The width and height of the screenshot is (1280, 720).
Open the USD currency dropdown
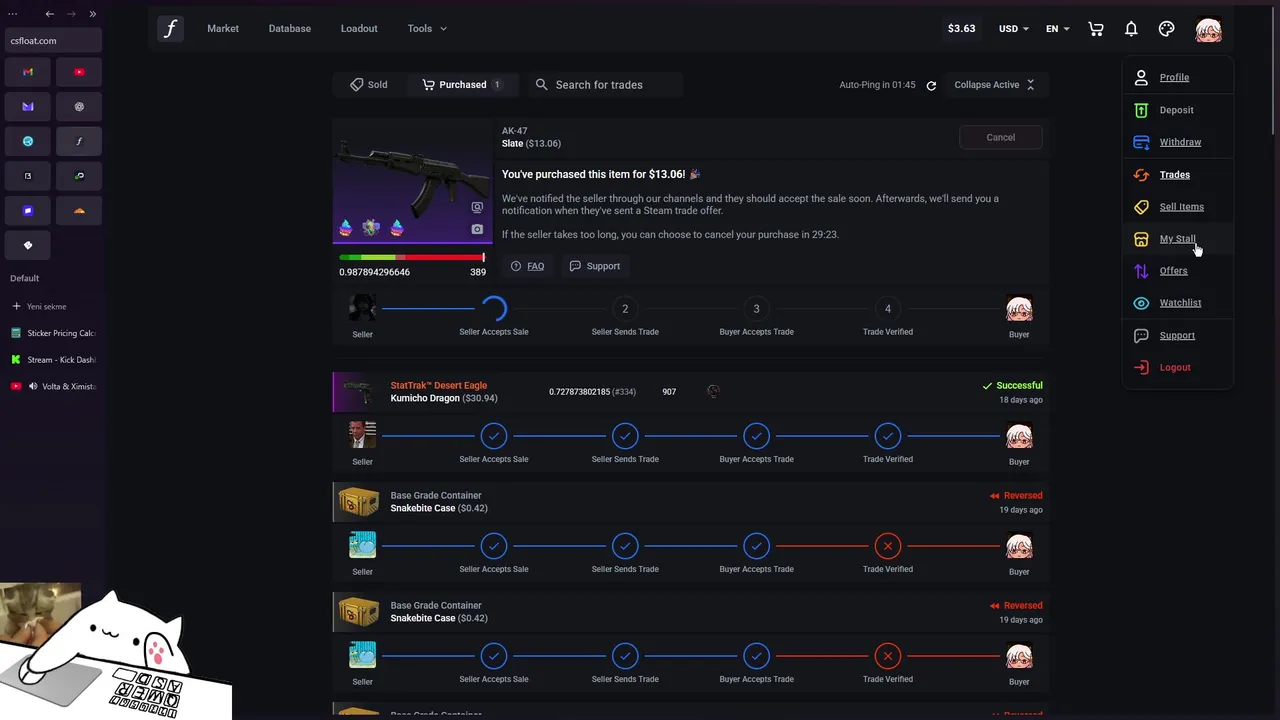coord(1013,29)
